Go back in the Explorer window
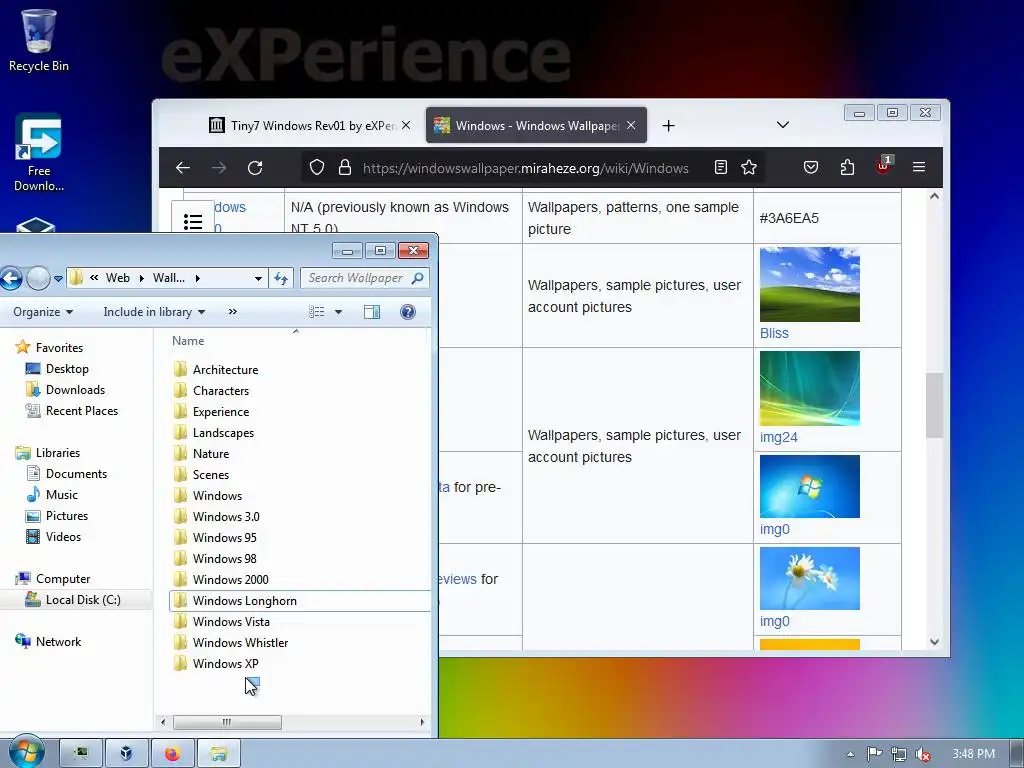This screenshot has height=768, width=1024. [x=10, y=278]
